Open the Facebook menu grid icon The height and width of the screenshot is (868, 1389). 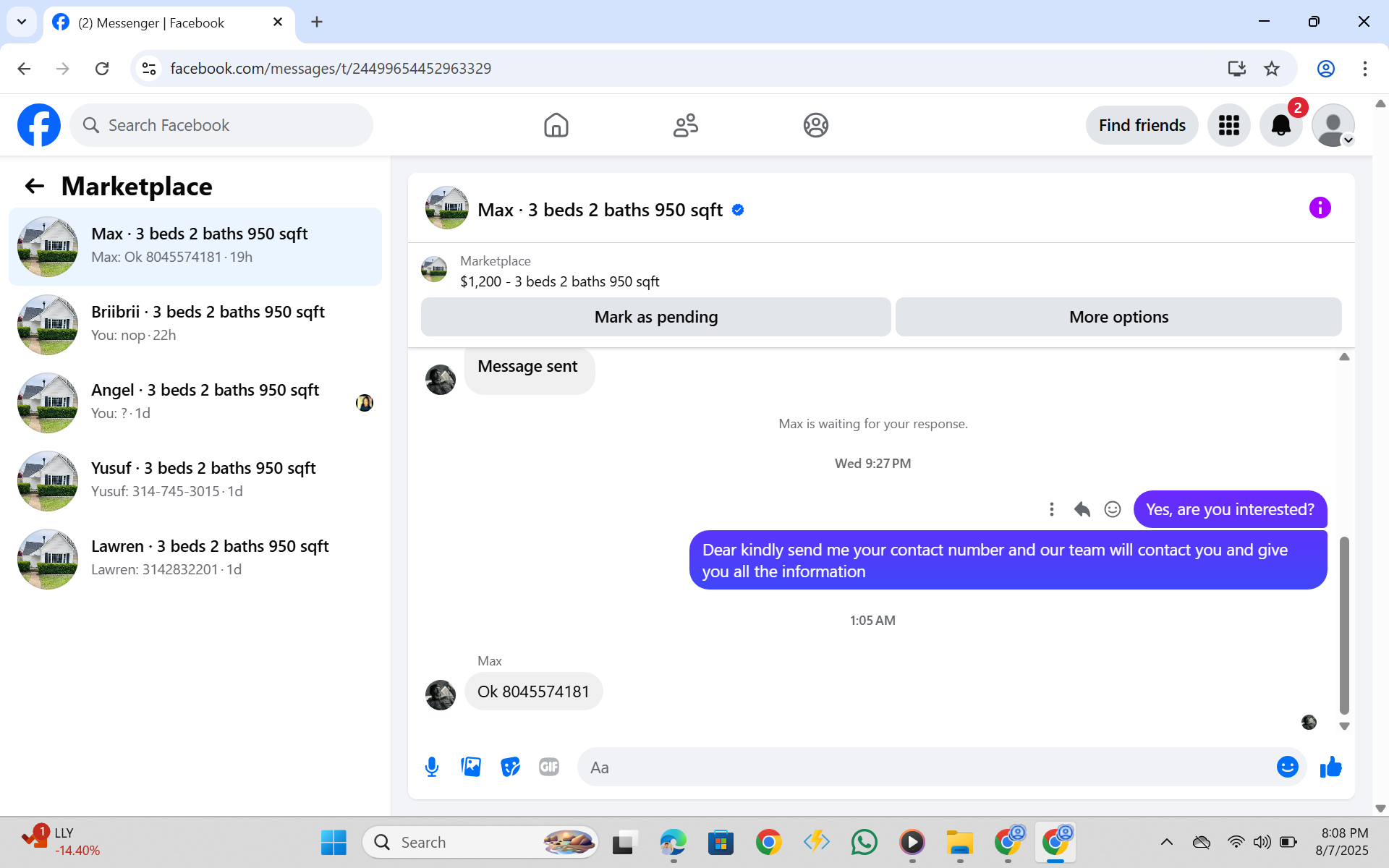pos(1228,125)
